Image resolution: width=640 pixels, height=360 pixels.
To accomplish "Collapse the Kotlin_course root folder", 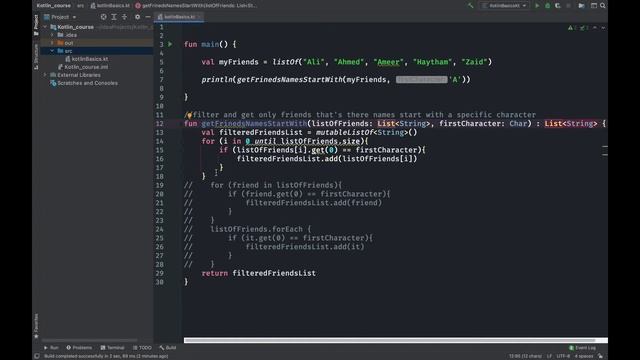I will pos(45,27).
